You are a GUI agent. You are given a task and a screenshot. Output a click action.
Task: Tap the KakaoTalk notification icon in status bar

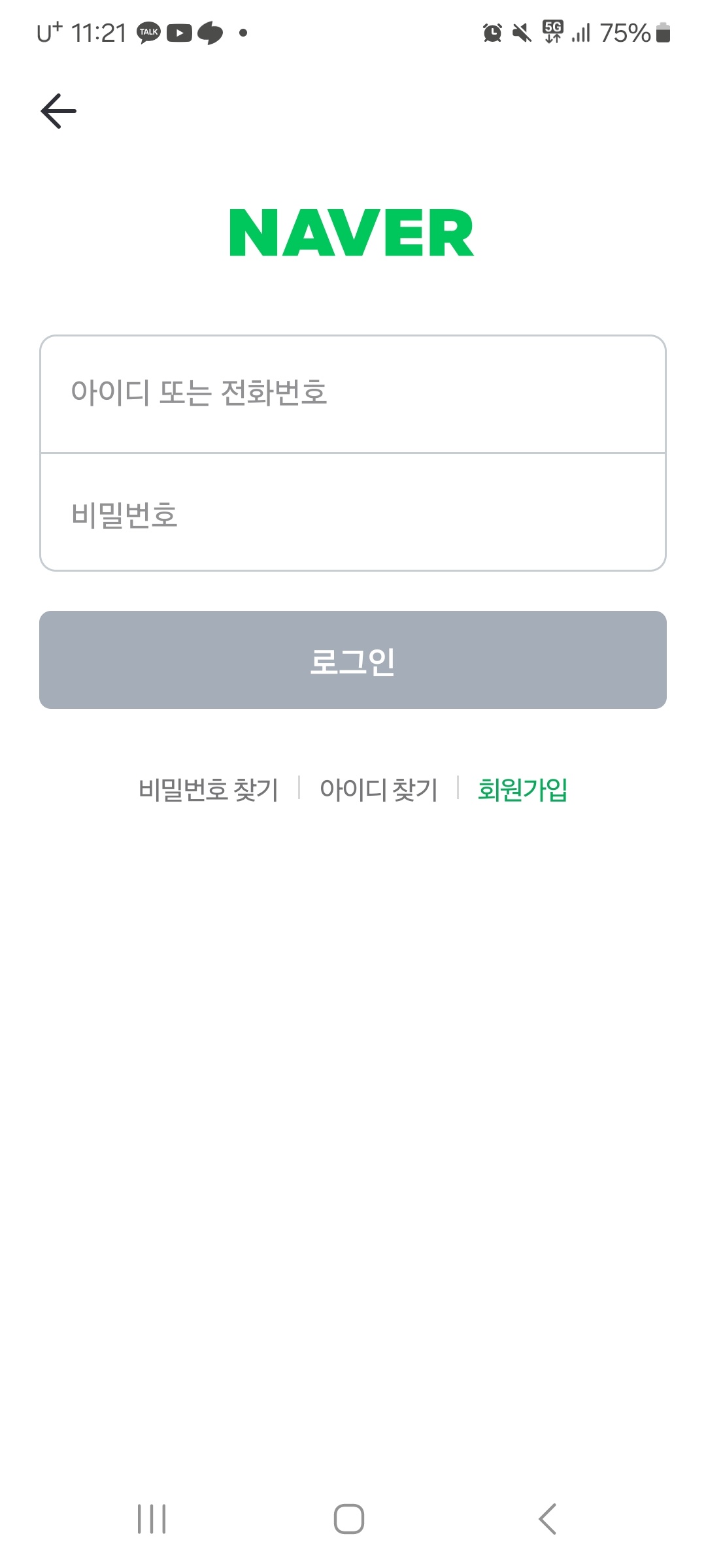(x=148, y=33)
